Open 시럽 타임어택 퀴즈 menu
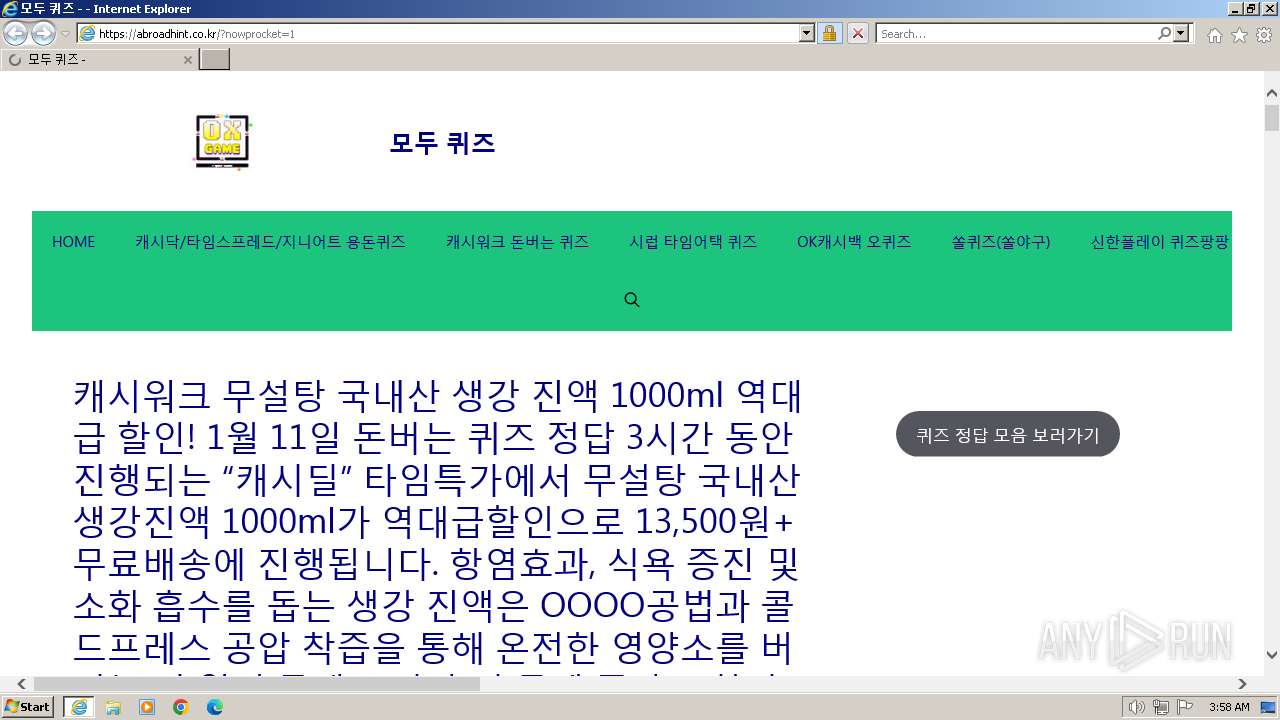This screenshot has height=720, width=1280. tap(693, 241)
